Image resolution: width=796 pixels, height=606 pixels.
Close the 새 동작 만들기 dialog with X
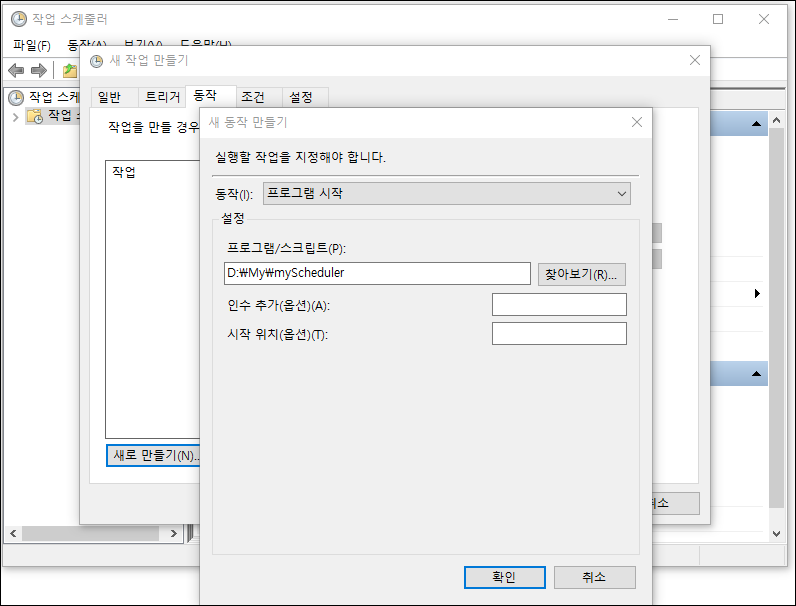point(636,122)
